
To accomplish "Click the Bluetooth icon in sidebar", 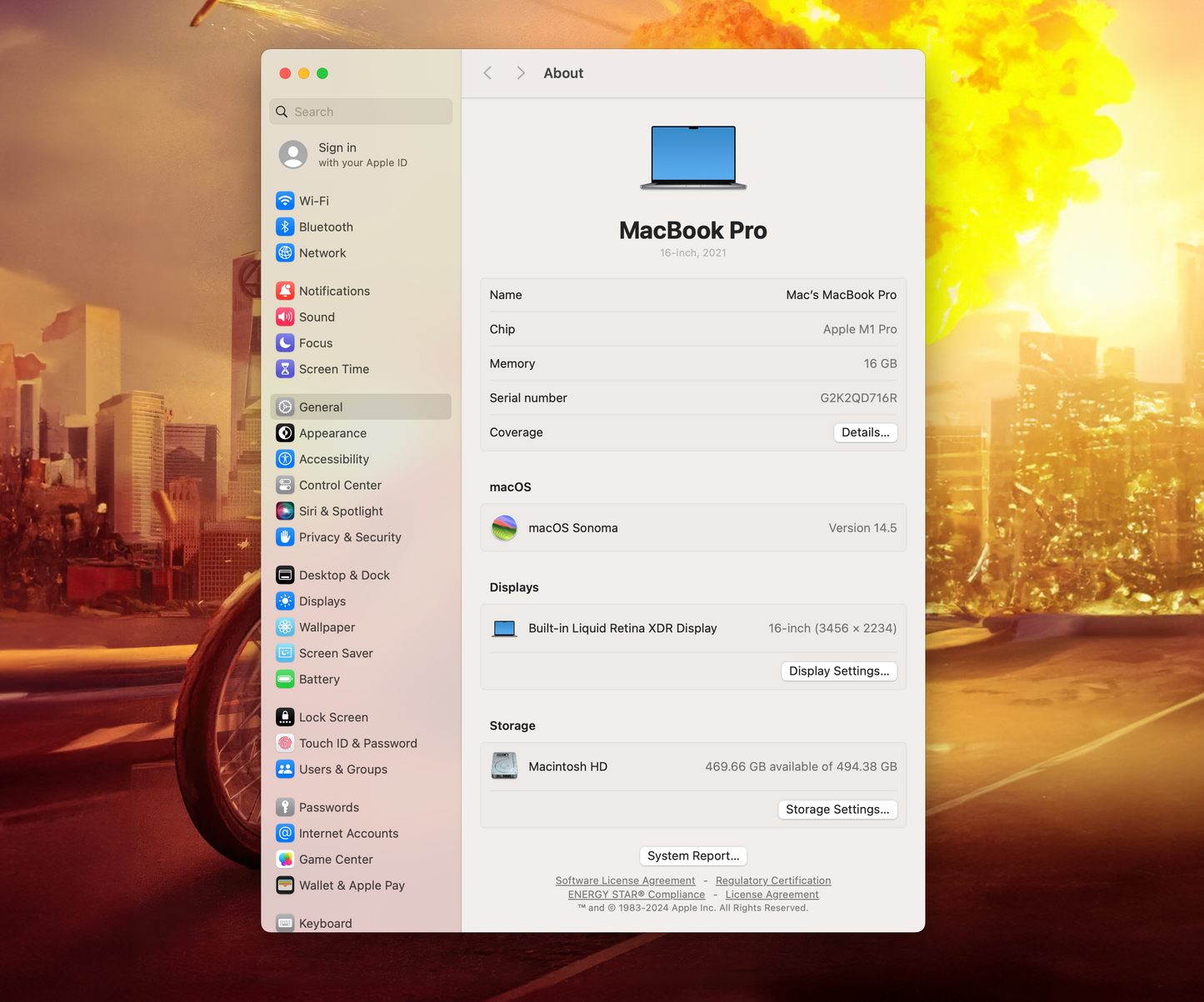I will pos(285,227).
